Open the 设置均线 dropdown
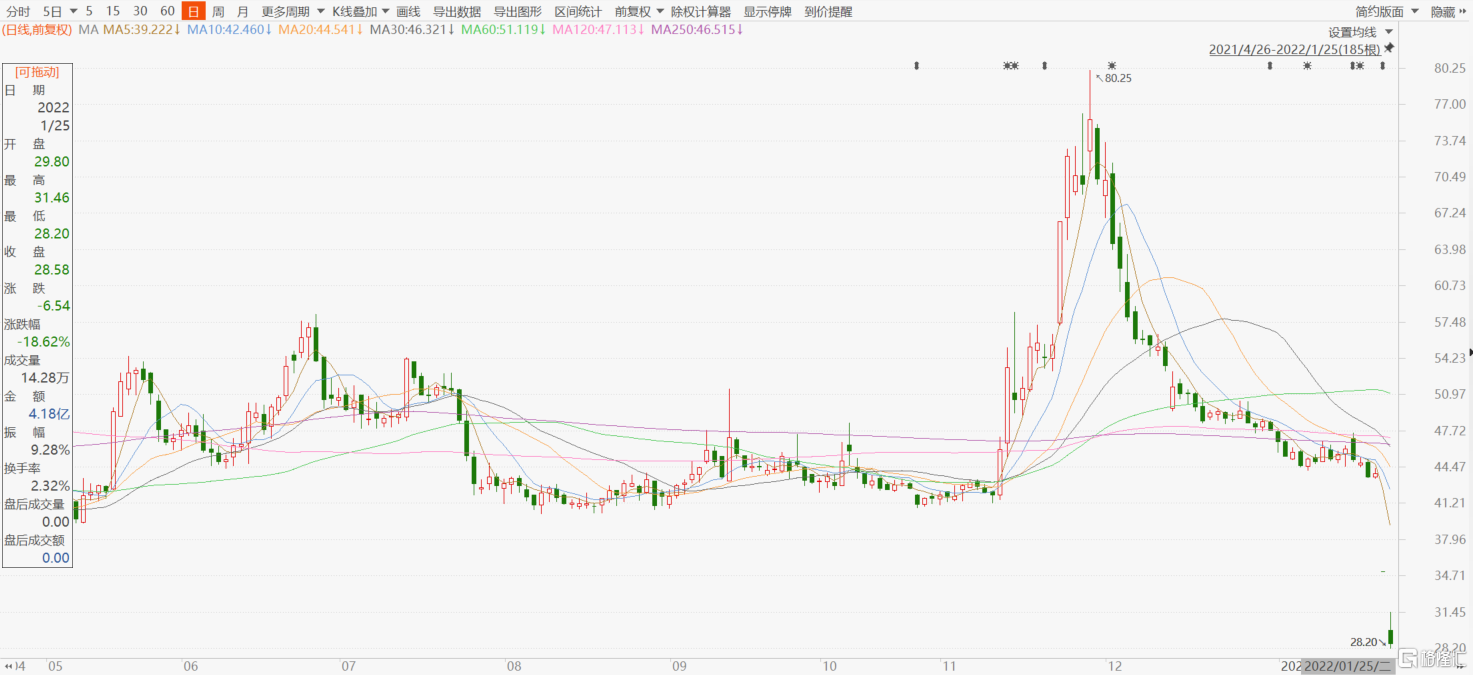The width and height of the screenshot is (1473, 675). [1359, 32]
